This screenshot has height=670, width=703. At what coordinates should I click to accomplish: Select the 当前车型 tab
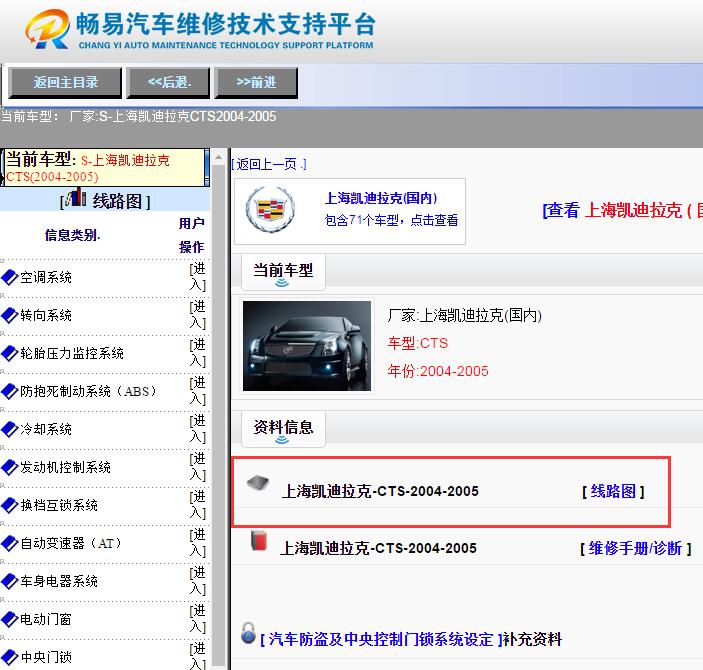pyautogui.click(x=283, y=272)
